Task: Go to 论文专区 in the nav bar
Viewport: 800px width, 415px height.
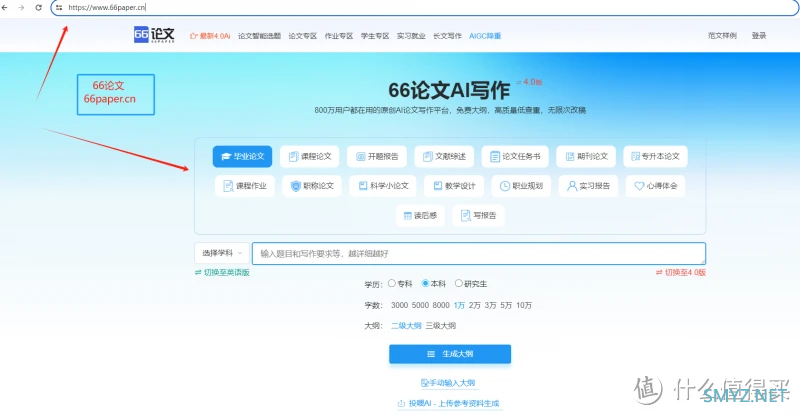Action: tap(303, 36)
